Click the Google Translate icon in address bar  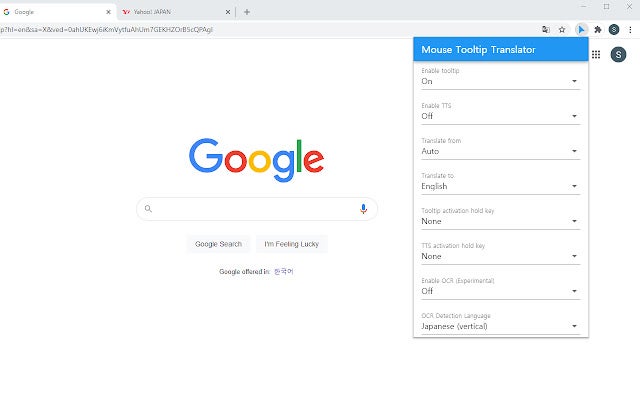(x=546, y=29)
